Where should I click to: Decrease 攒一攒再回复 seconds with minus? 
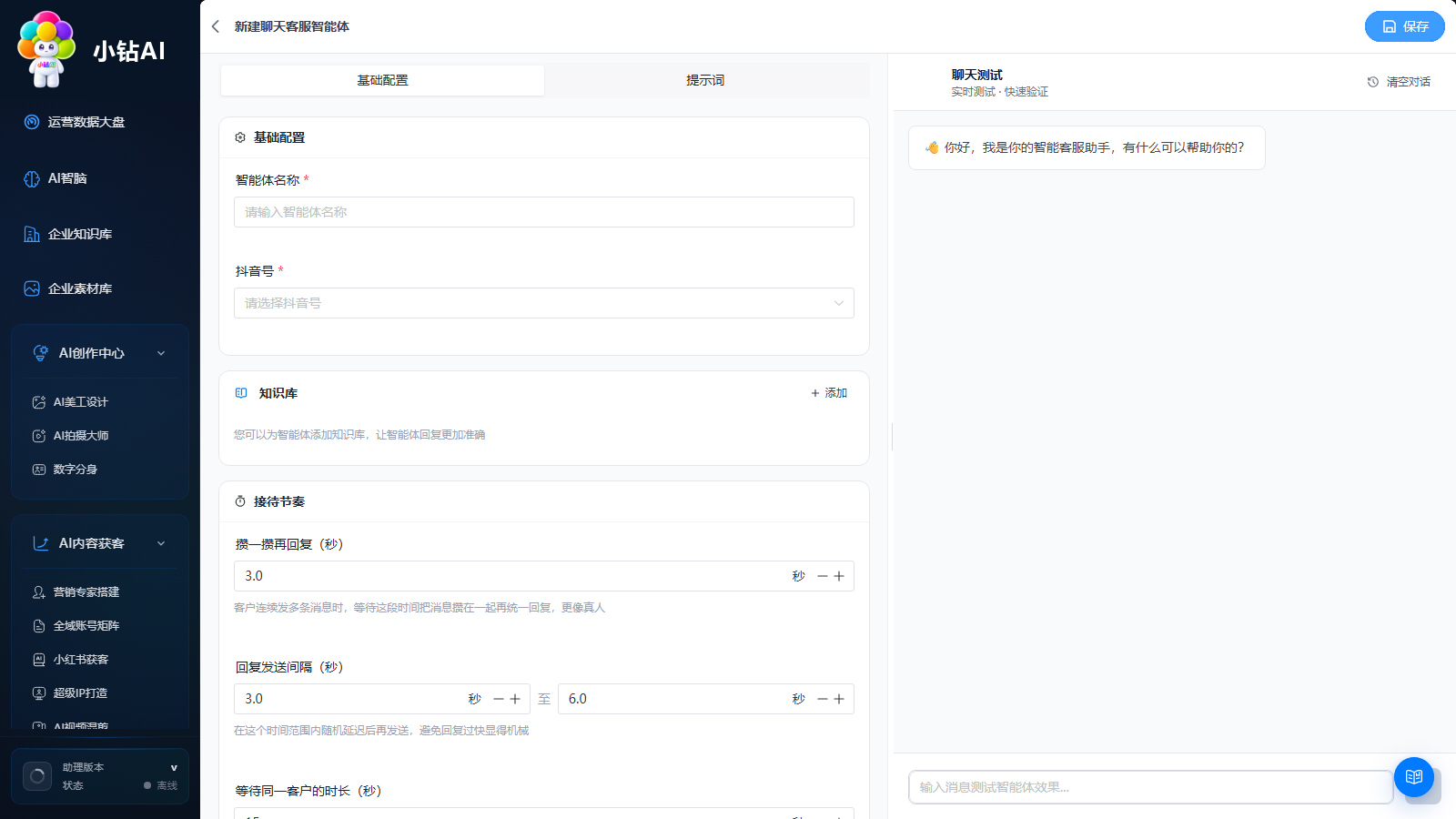[823, 576]
